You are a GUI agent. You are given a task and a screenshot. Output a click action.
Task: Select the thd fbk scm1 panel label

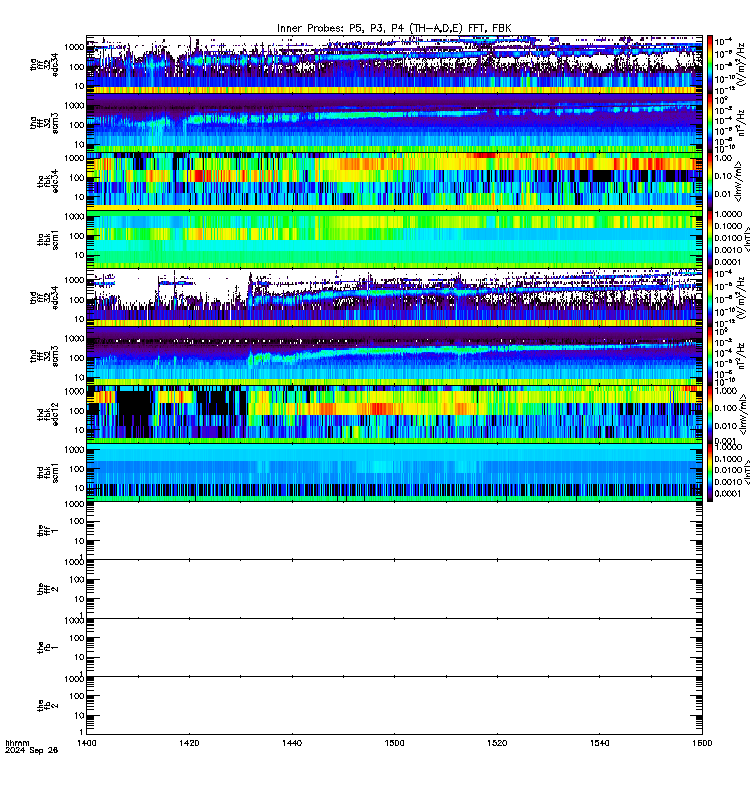(x=48, y=472)
